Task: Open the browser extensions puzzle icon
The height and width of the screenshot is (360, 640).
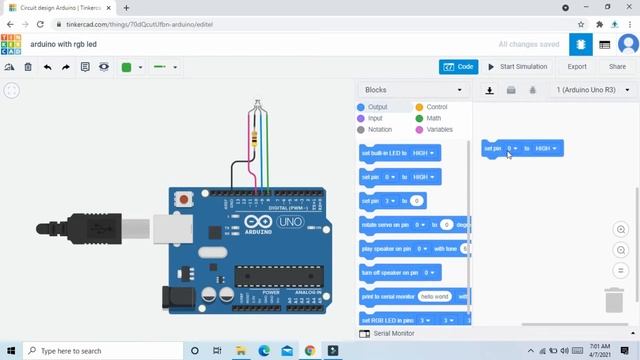Action: (x=599, y=24)
